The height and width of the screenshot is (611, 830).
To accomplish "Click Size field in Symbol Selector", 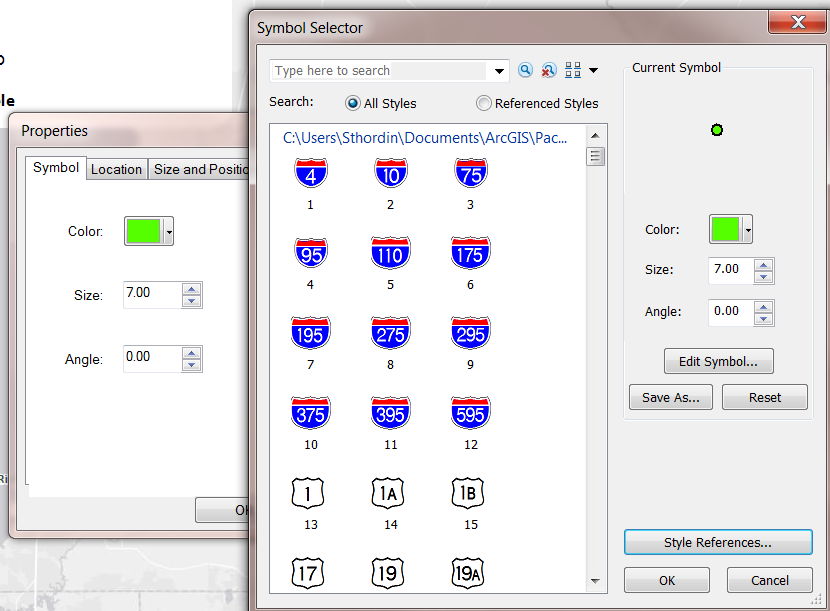I will (x=730, y=269).
